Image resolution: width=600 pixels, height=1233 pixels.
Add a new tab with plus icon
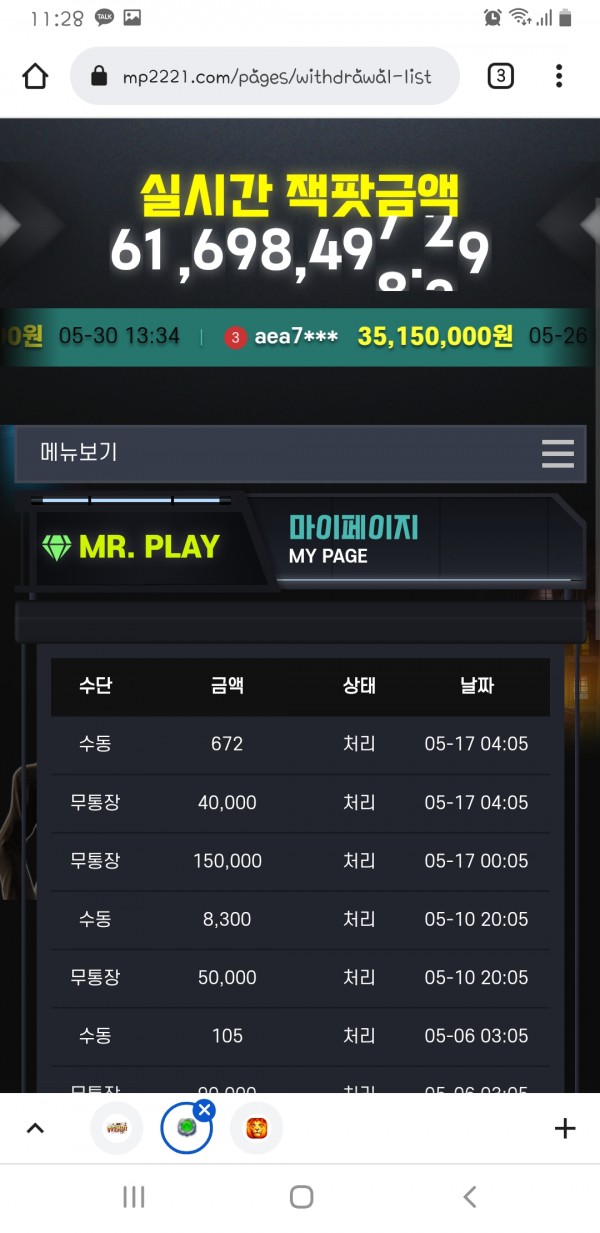(565, 1129)
